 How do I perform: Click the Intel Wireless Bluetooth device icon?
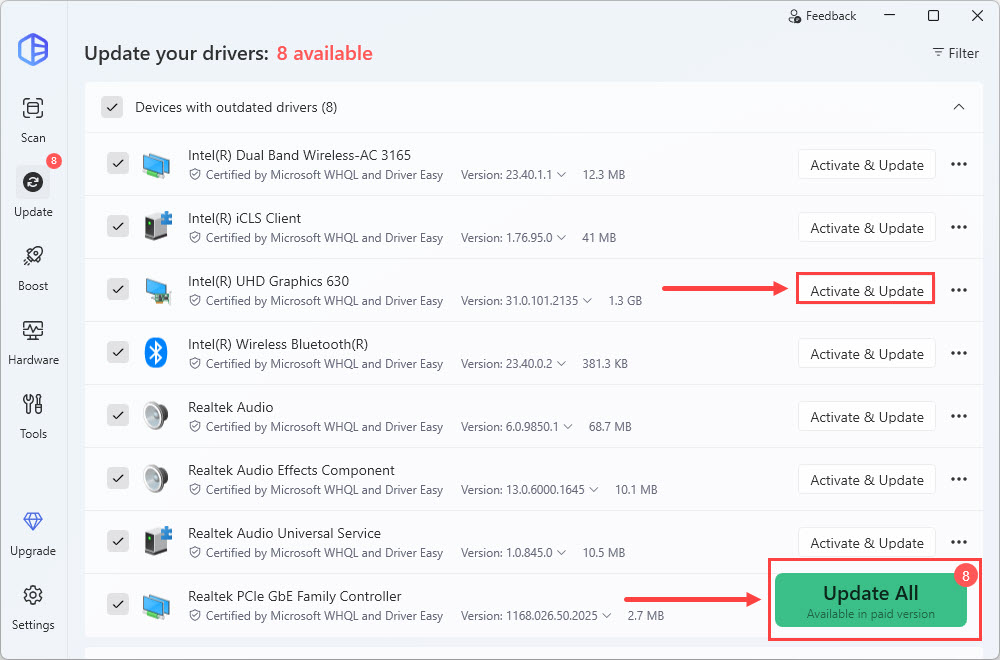[x=155, y=353]
